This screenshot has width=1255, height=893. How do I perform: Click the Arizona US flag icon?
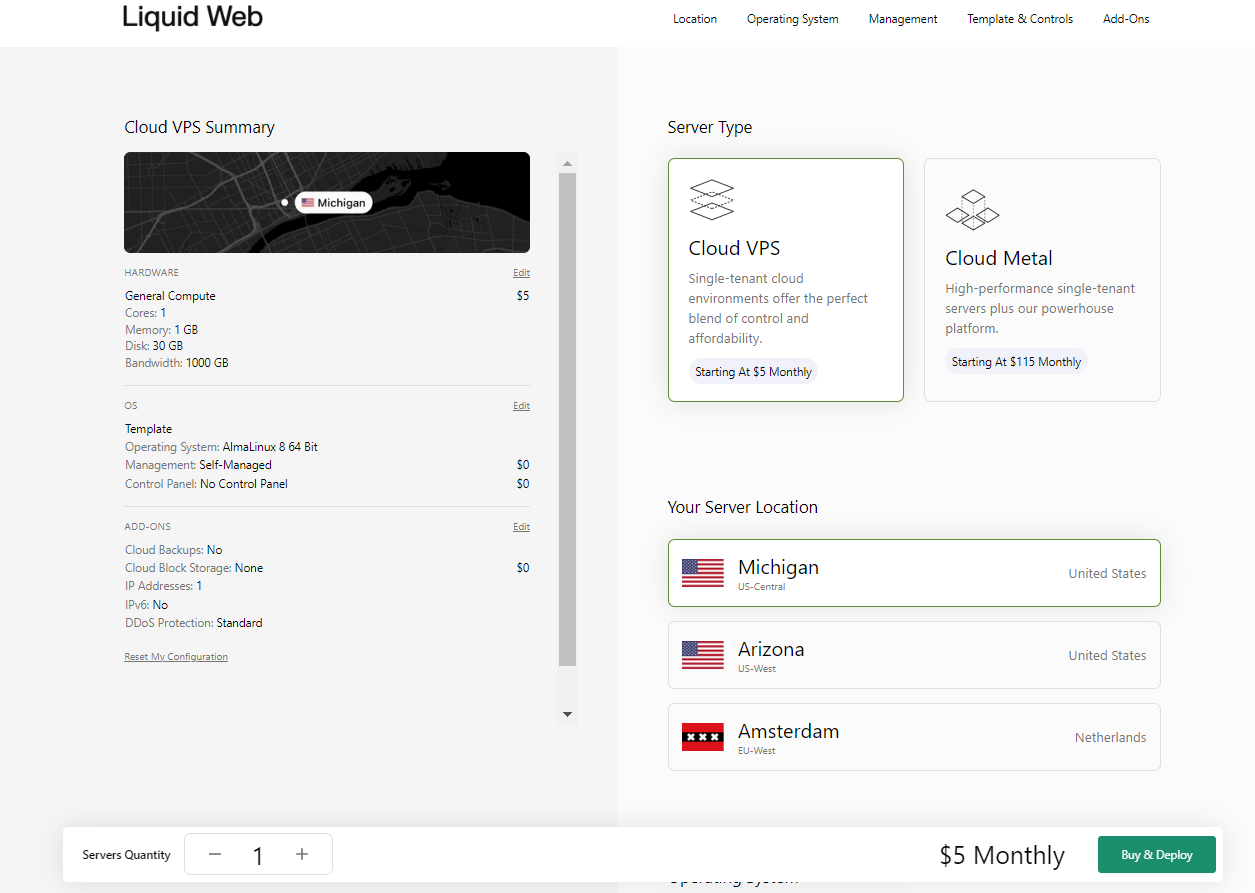coord(702,655)
